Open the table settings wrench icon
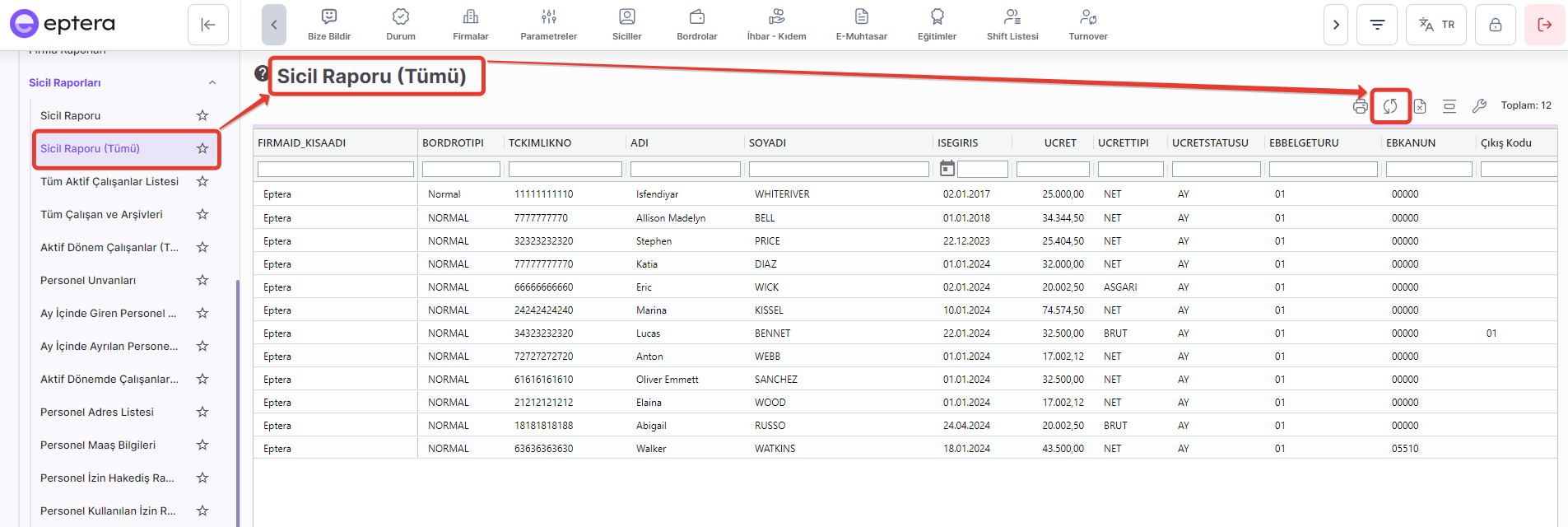Image resolution: width=1568 pixels, height=527 pixels. [x=1479, y=106]
